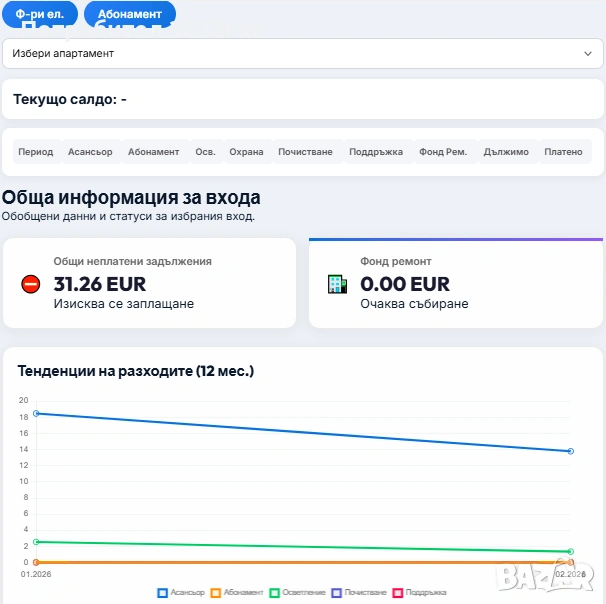The width and height of the screenshot is (606, 604).
Task: Open the 'Абонамент' pill tab
Action: point(129,14)
